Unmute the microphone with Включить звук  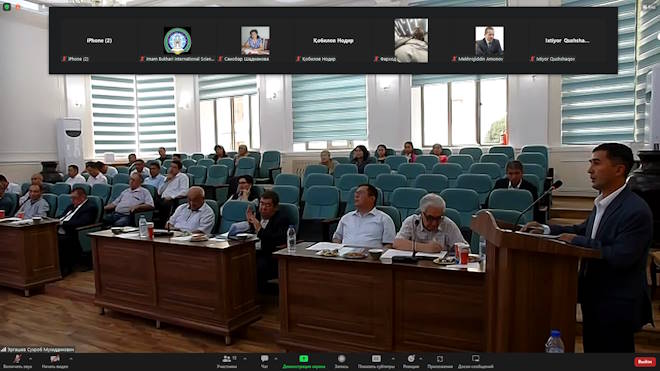coord(17,361)
